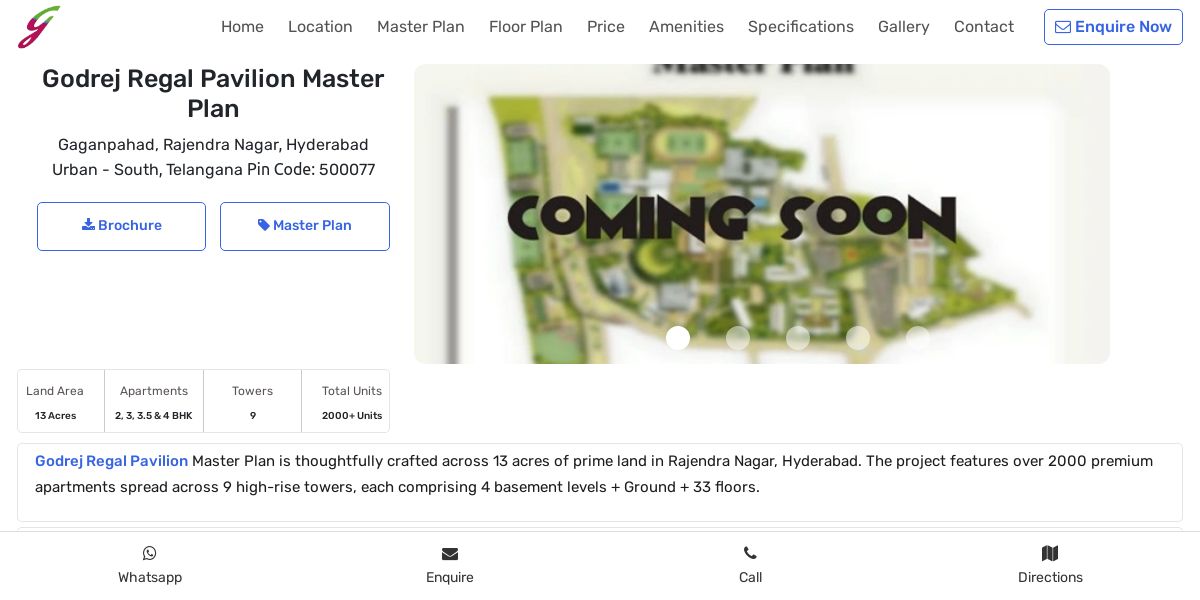Go to Floor Plan in navigation
1200x600 pixels.
click(x=526, y=27)
